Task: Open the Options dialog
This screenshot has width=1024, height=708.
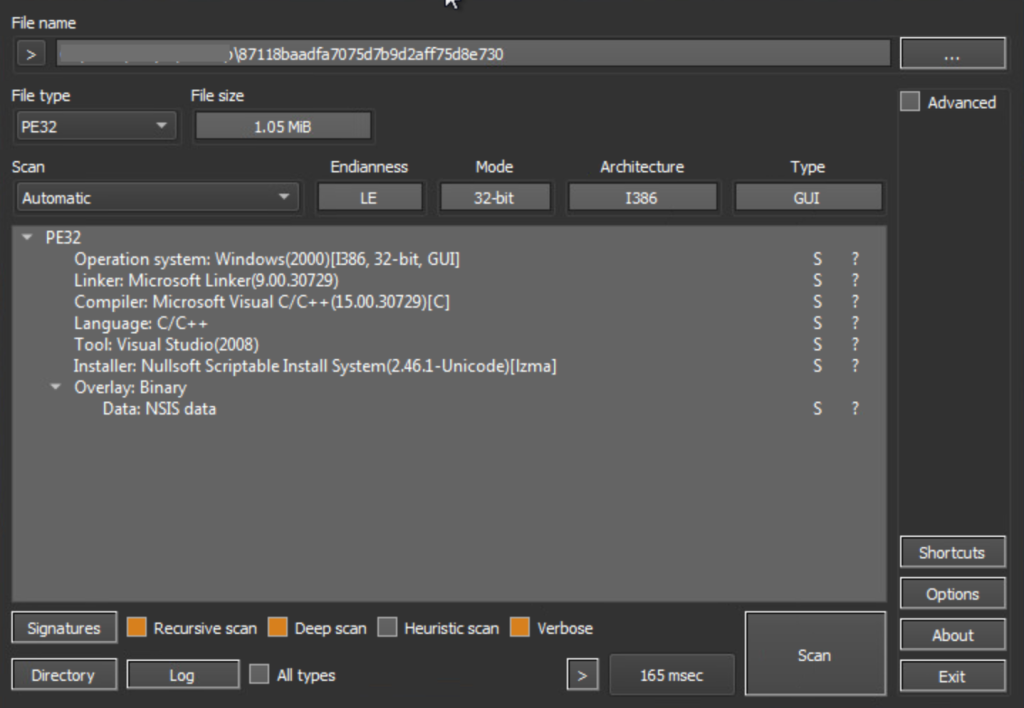Action: pyautogui.click(x=951, y=593)
